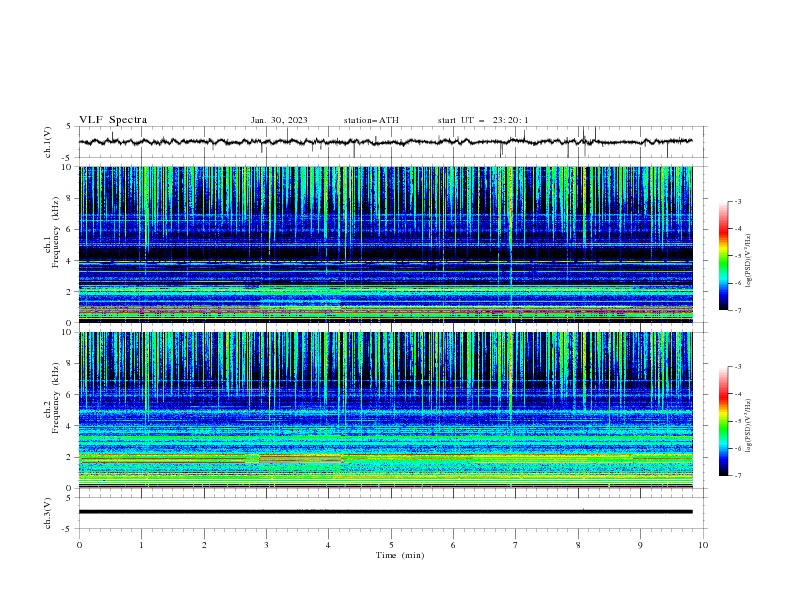
Task: Click the date 'Jan. 30, 2023'
Action: (279, 120)
